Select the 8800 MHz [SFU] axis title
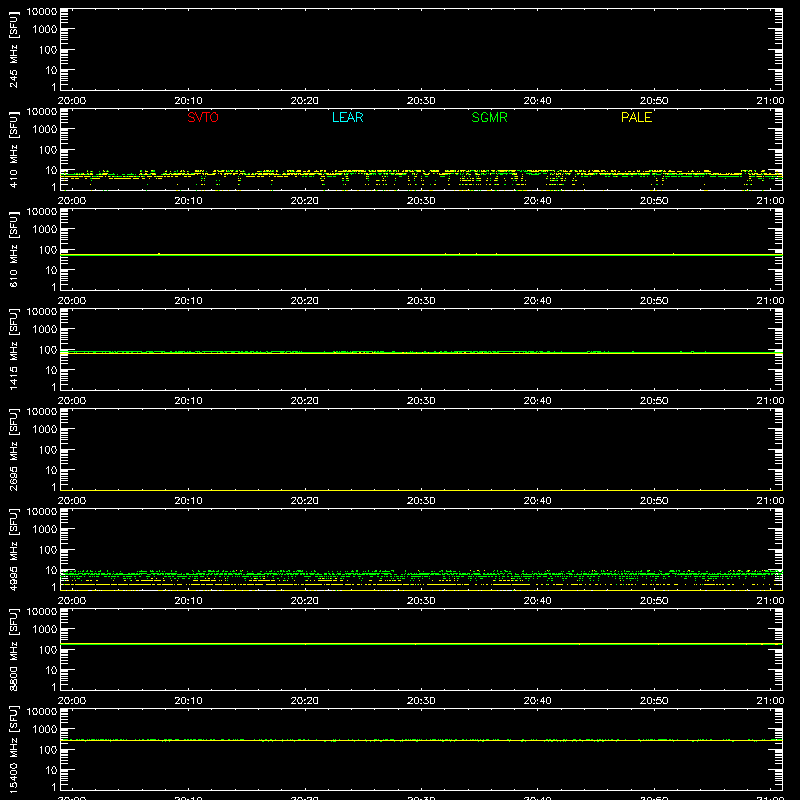The image size is (800, 800). tap(13, 649)
